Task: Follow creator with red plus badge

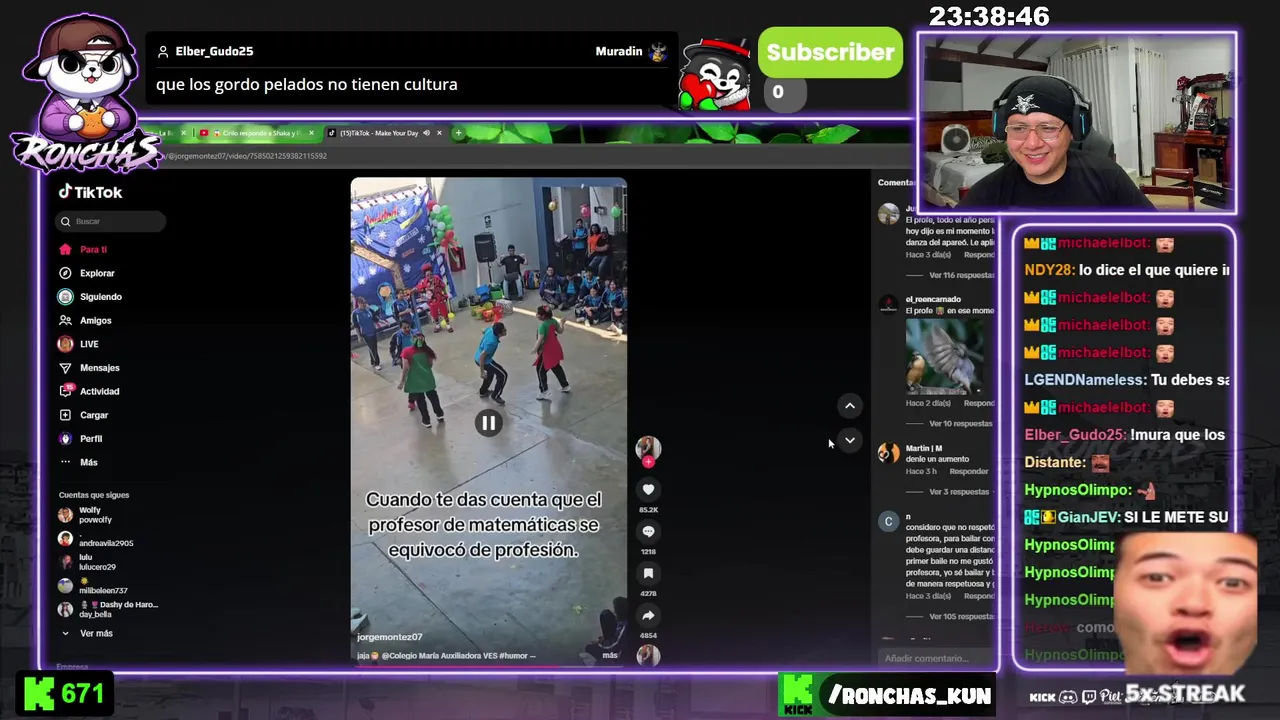Action: pyautogui.click(x=648, y=462)
